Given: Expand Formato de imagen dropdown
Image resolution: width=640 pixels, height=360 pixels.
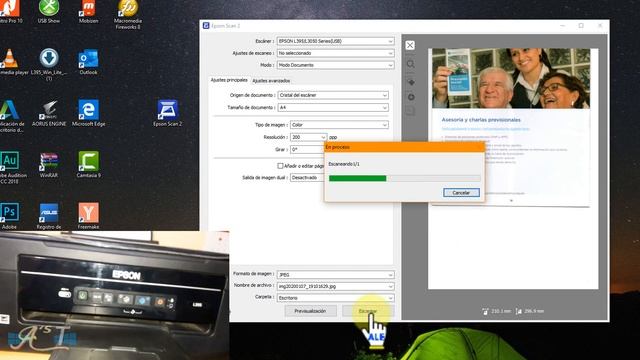Looking at the screenshot, I should tap(336, 275).
